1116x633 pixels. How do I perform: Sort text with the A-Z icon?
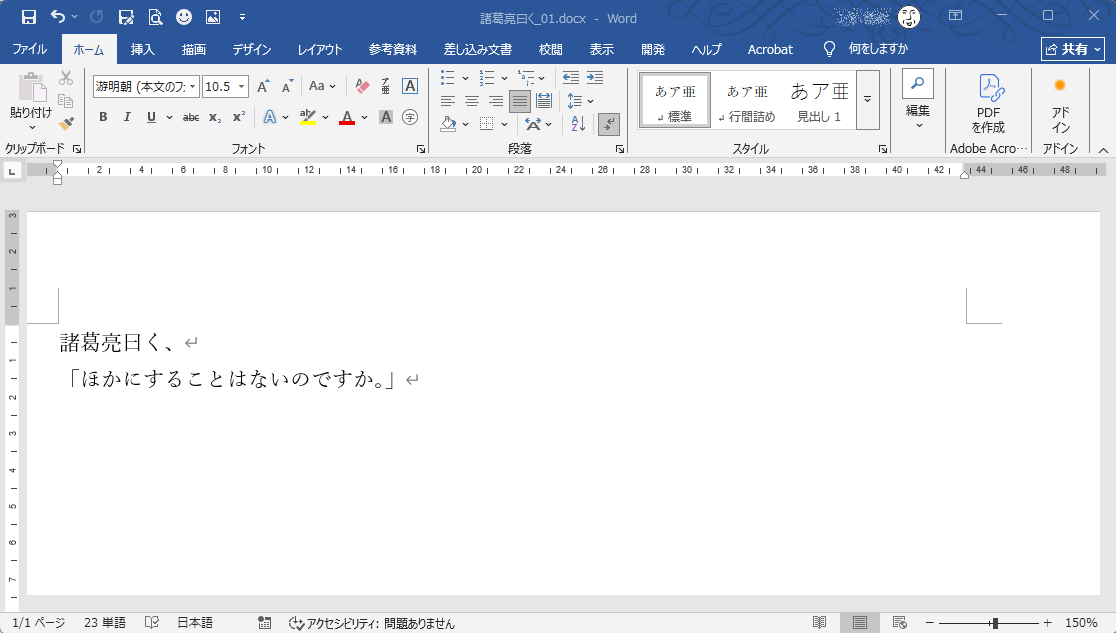578,124
